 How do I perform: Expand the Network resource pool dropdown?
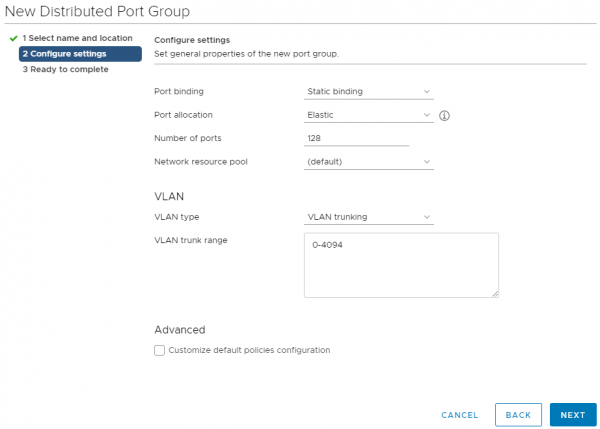click(x=367, y=162)
